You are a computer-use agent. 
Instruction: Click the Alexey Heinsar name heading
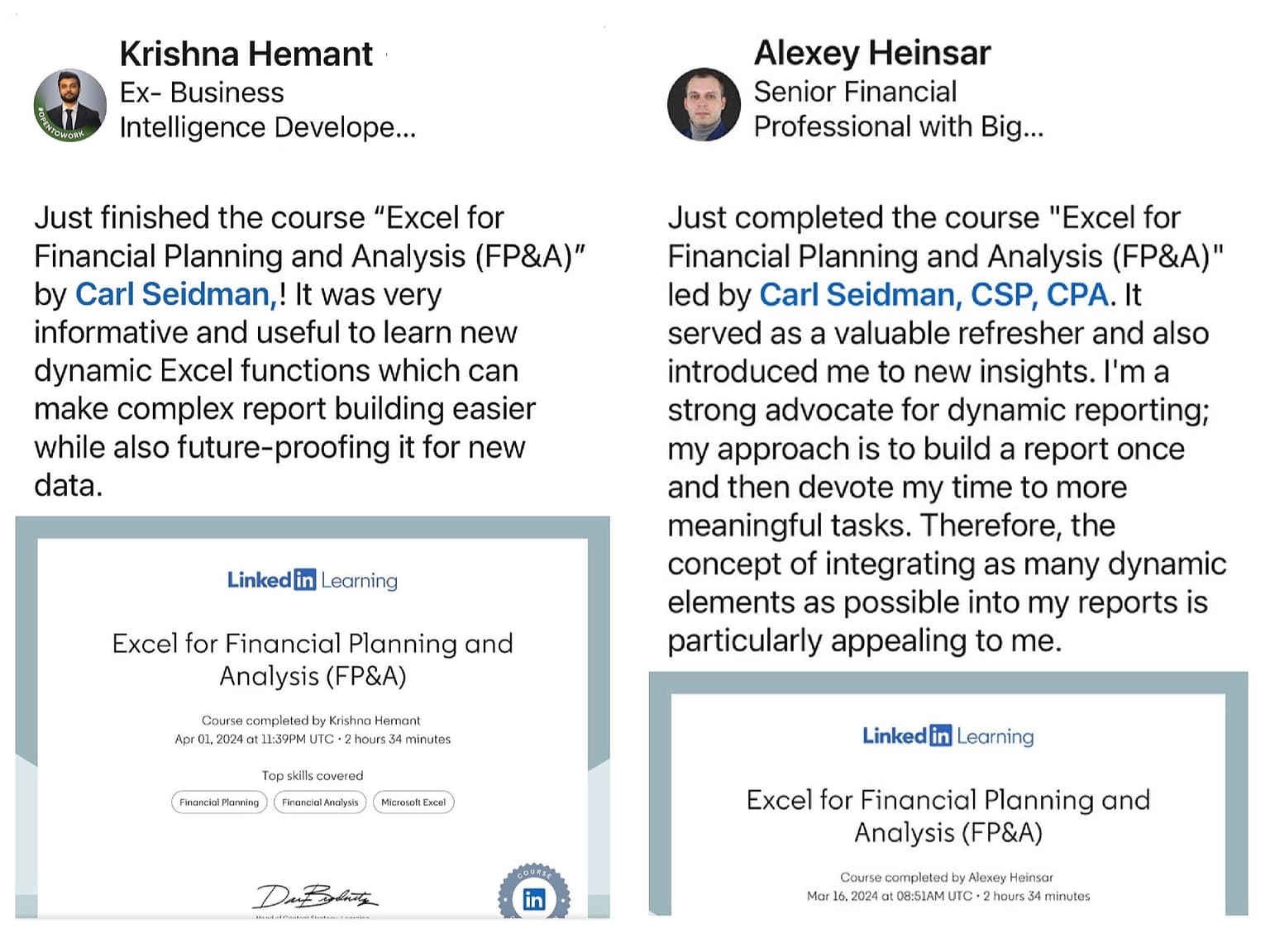coord(872,54)
